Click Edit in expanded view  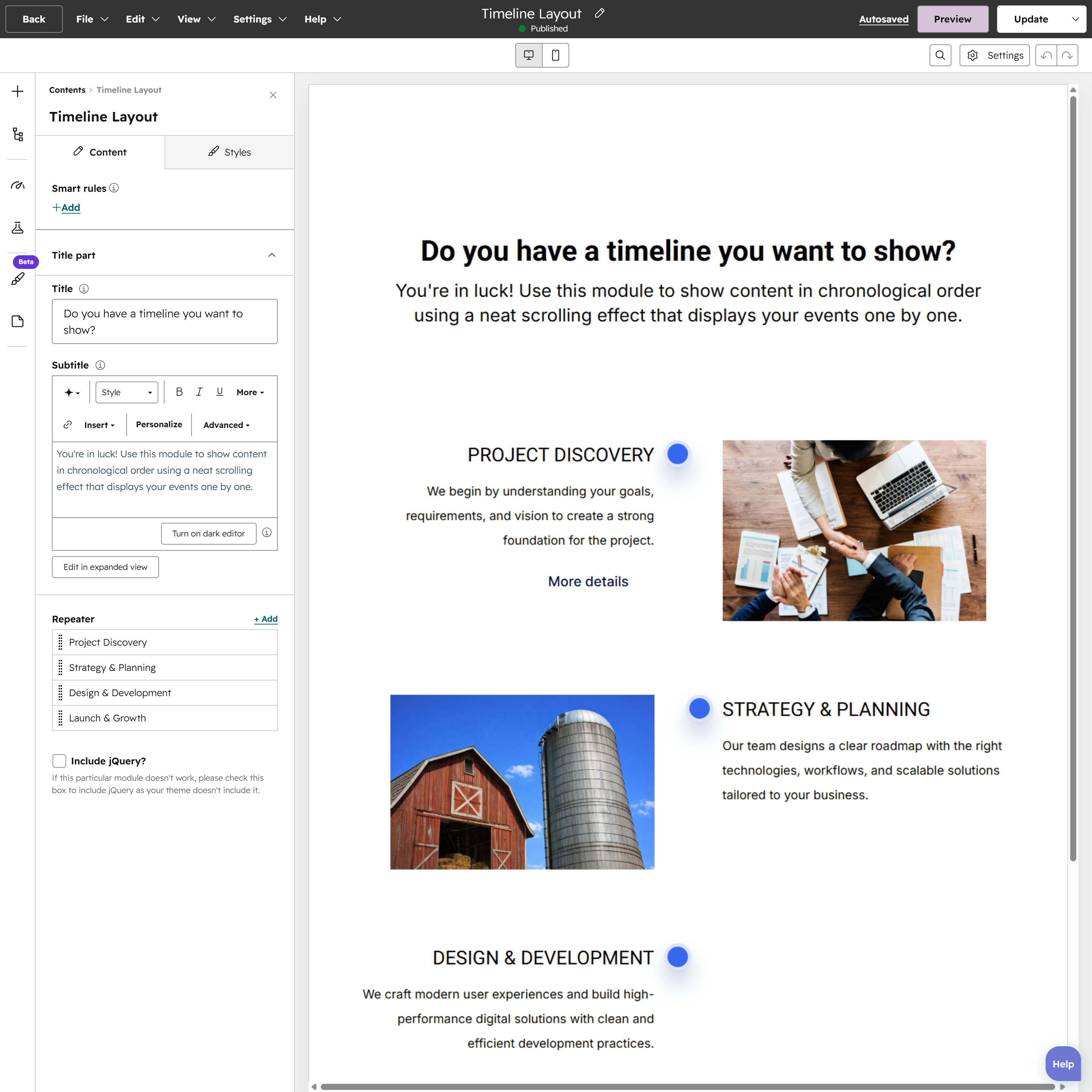105,567
